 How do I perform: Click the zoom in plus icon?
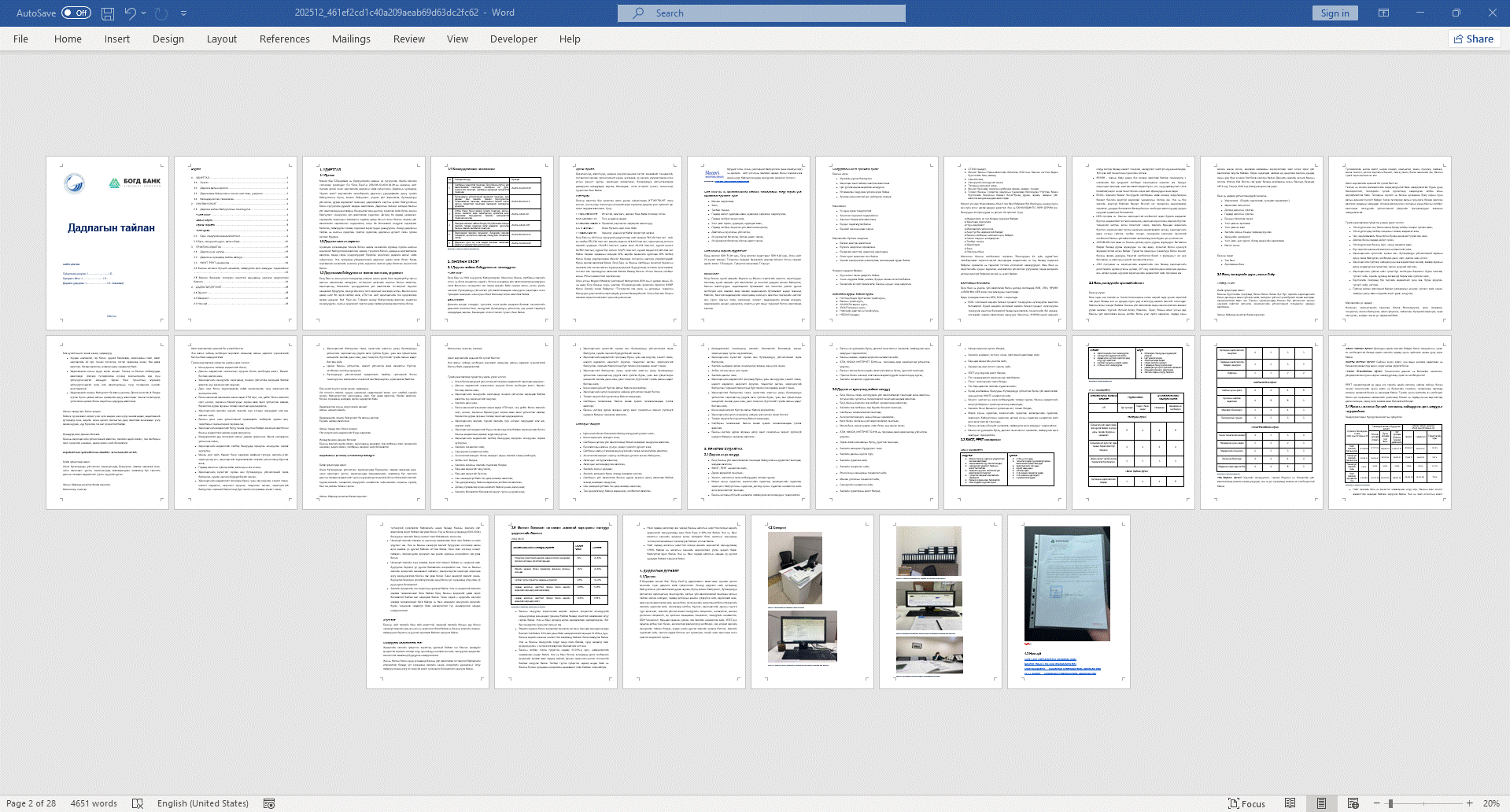pyautogui.click(x=1469, y=803)
